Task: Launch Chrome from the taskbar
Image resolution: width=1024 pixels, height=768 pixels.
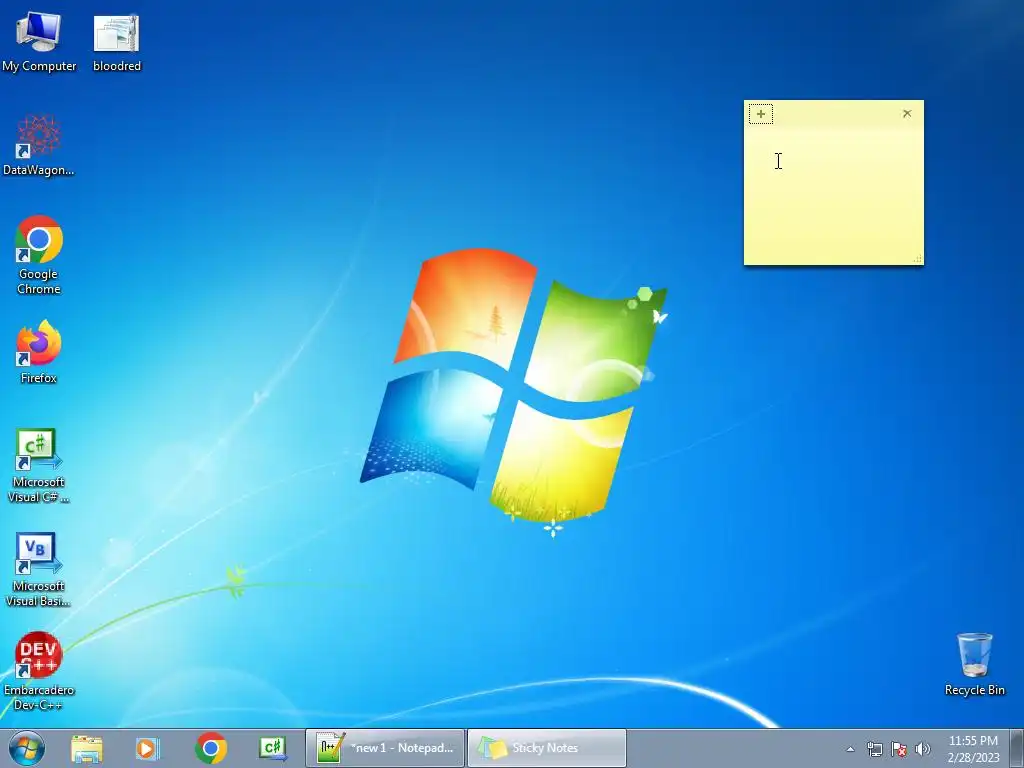Action: coord(210,748)
